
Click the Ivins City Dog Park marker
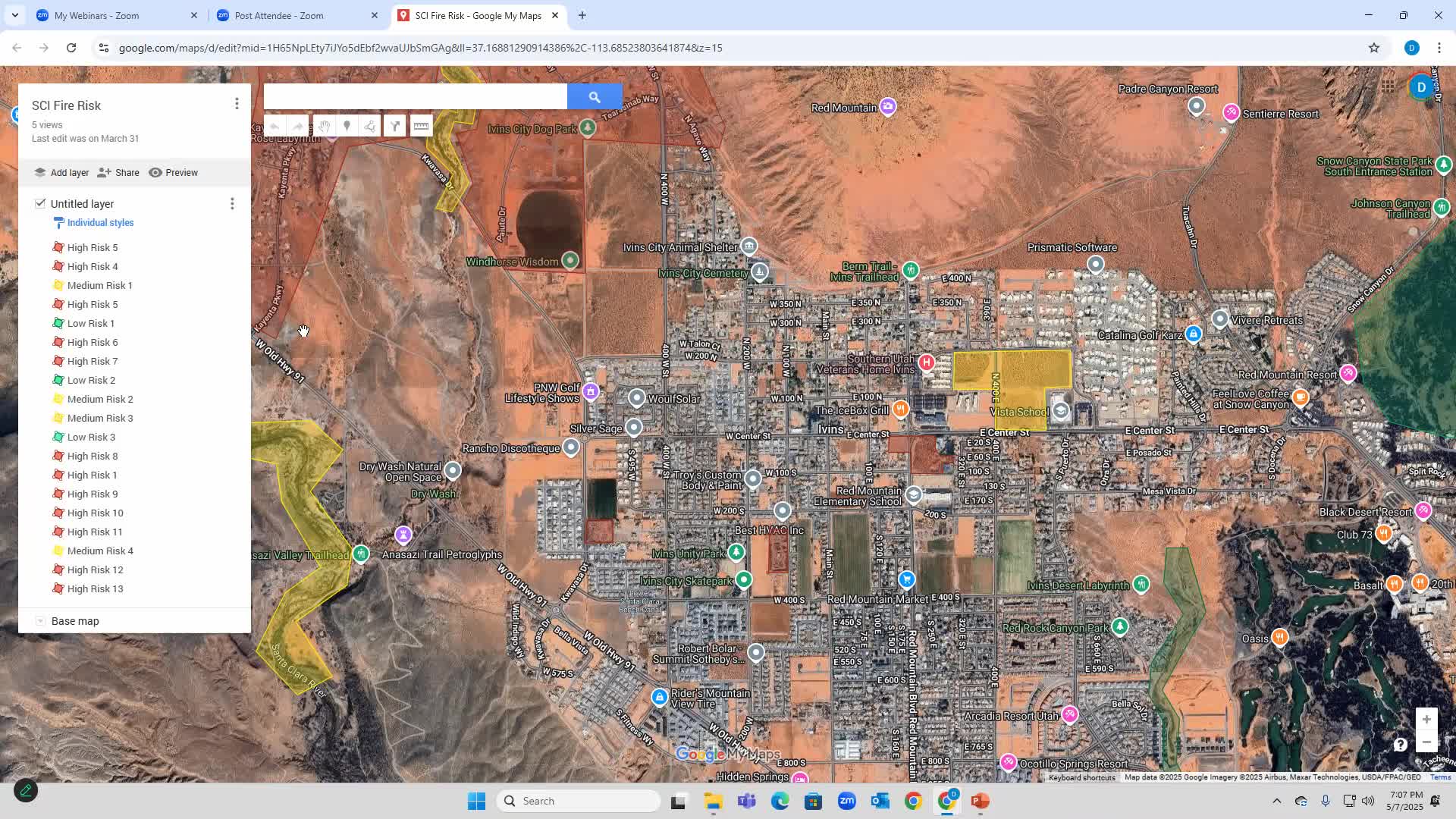[x=588, y=128]
